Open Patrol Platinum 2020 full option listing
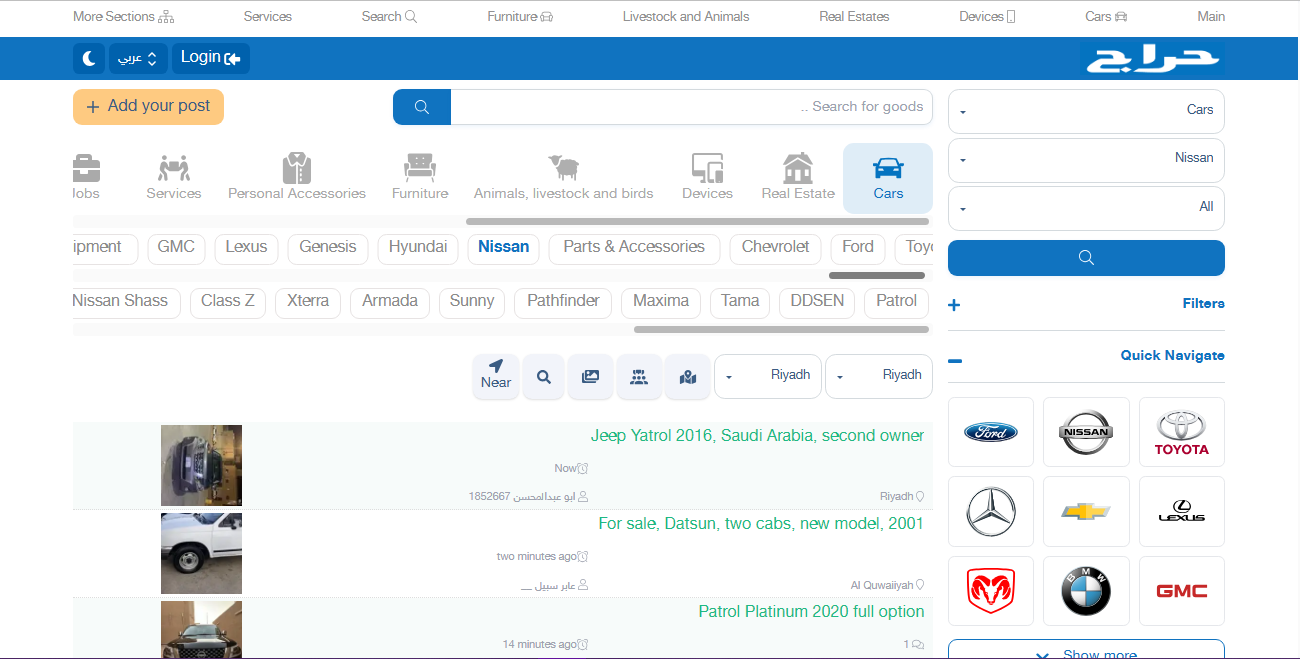 tap(811, 612)
